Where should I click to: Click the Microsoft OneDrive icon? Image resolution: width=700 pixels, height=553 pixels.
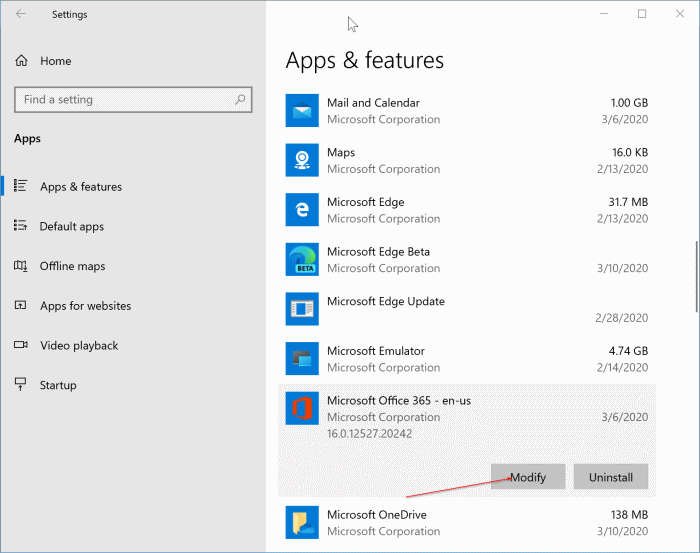click(x=302, y=522)
